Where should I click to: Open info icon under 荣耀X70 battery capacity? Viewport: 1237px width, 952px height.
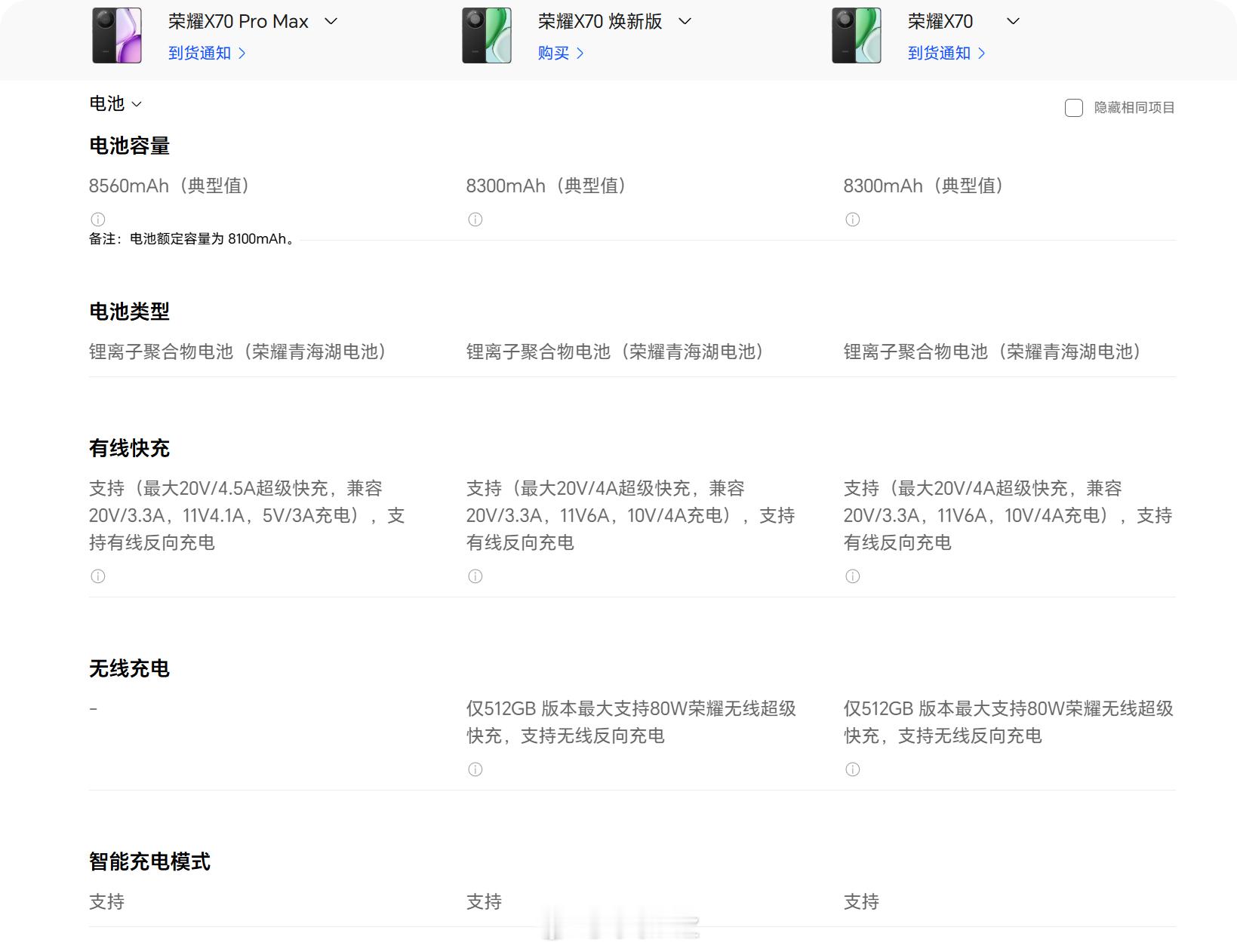[853, 220]
